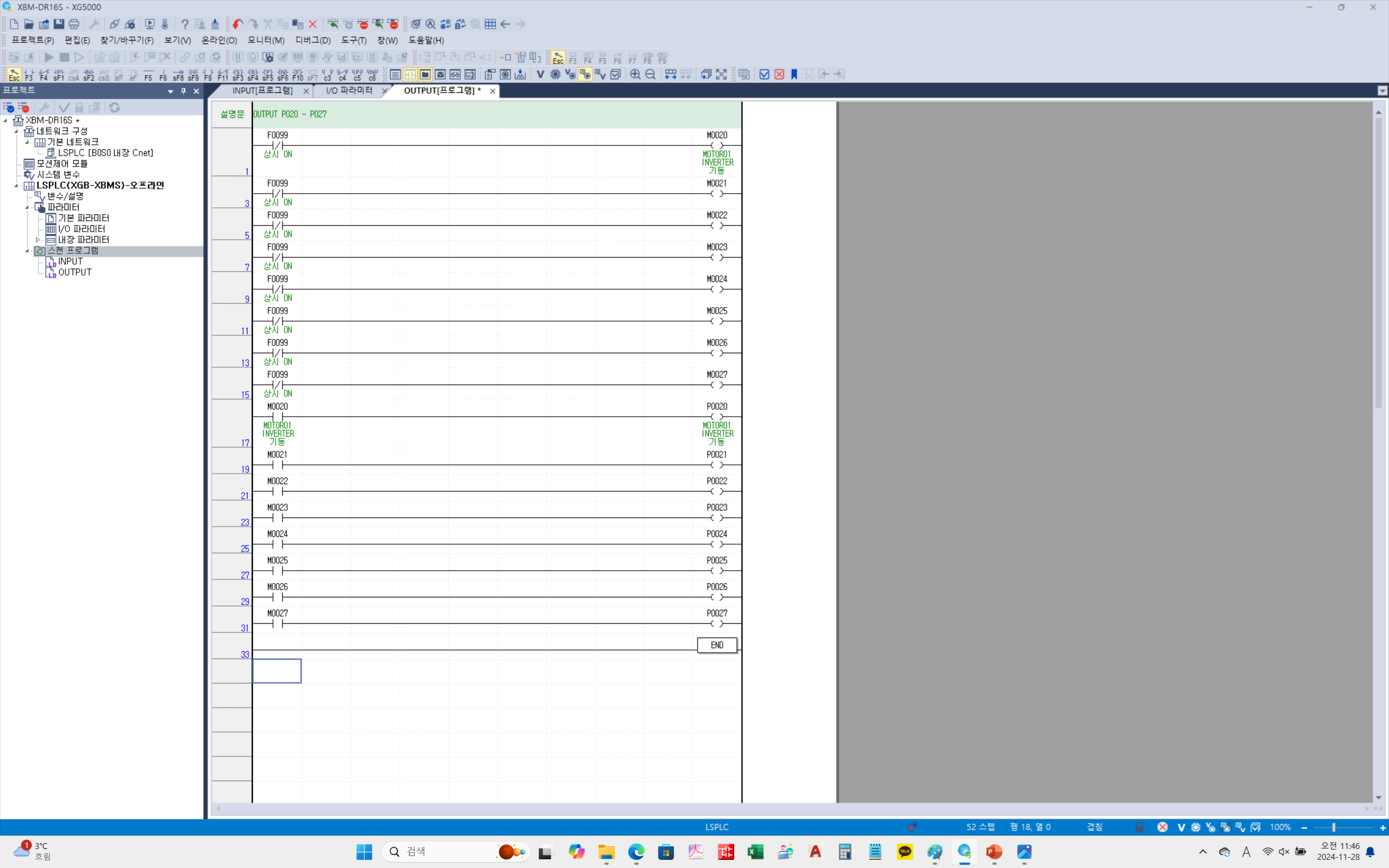Click the blue checkmark box toolbar icon
This screenshot has height=868, width=1389.
764,75
